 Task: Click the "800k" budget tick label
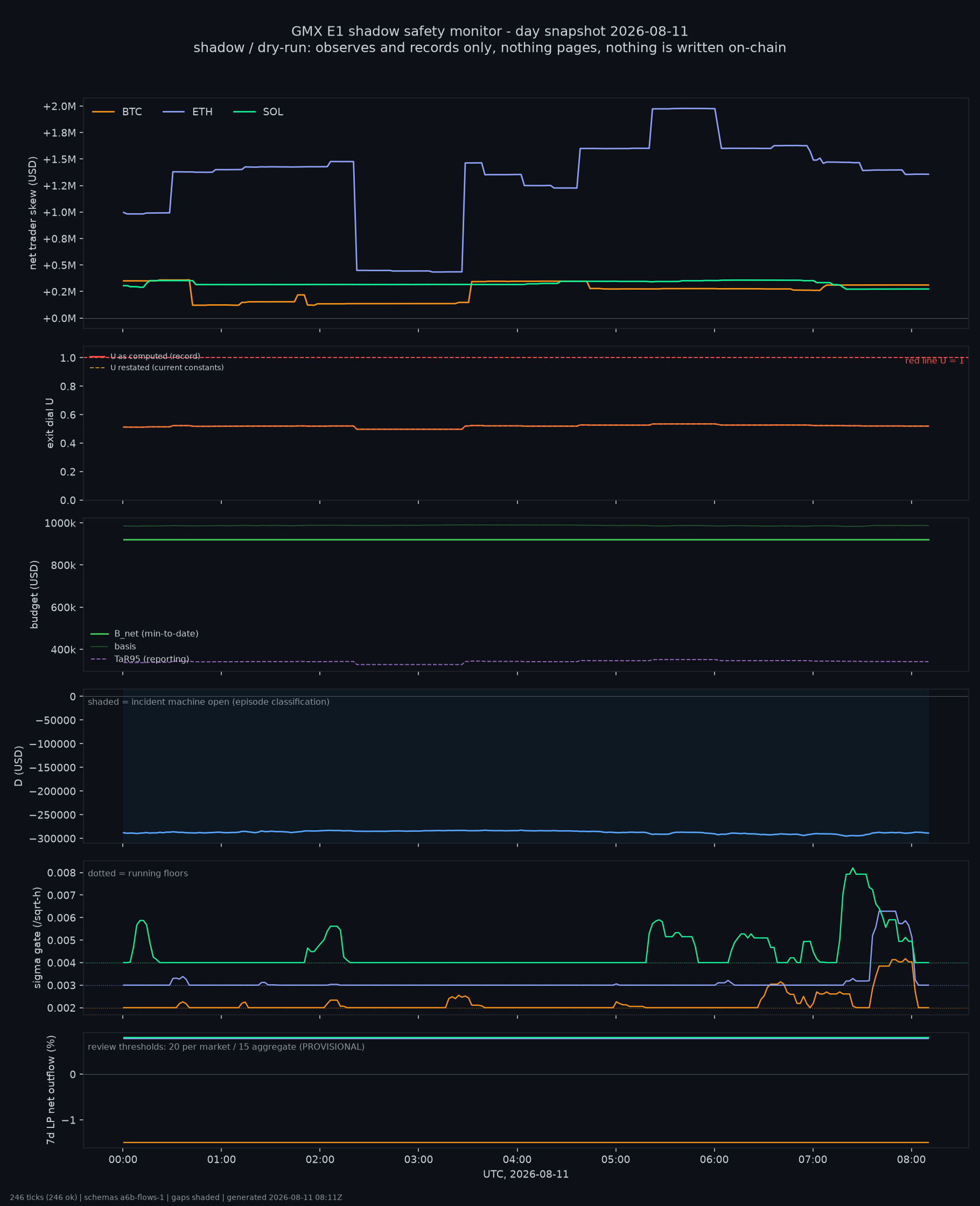click(x=63, y=566)
